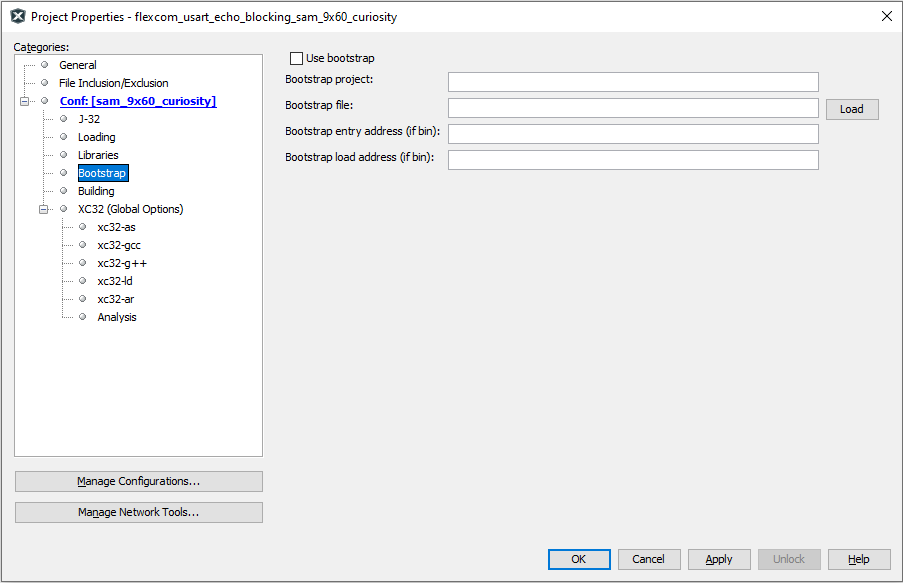
Task: Collapse the XC32 (Global Options) node
Action: tap(43, 209)
